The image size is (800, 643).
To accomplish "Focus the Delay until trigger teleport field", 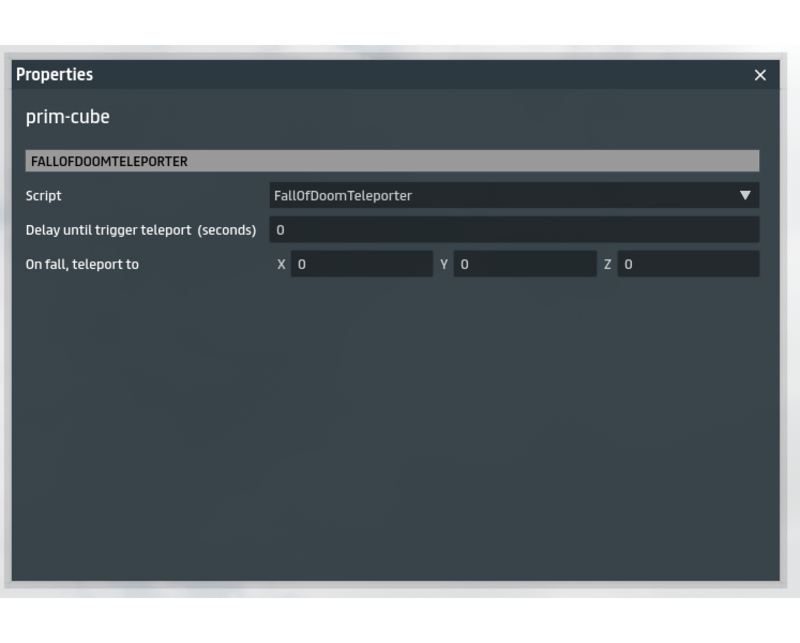I will click(514, 230).
